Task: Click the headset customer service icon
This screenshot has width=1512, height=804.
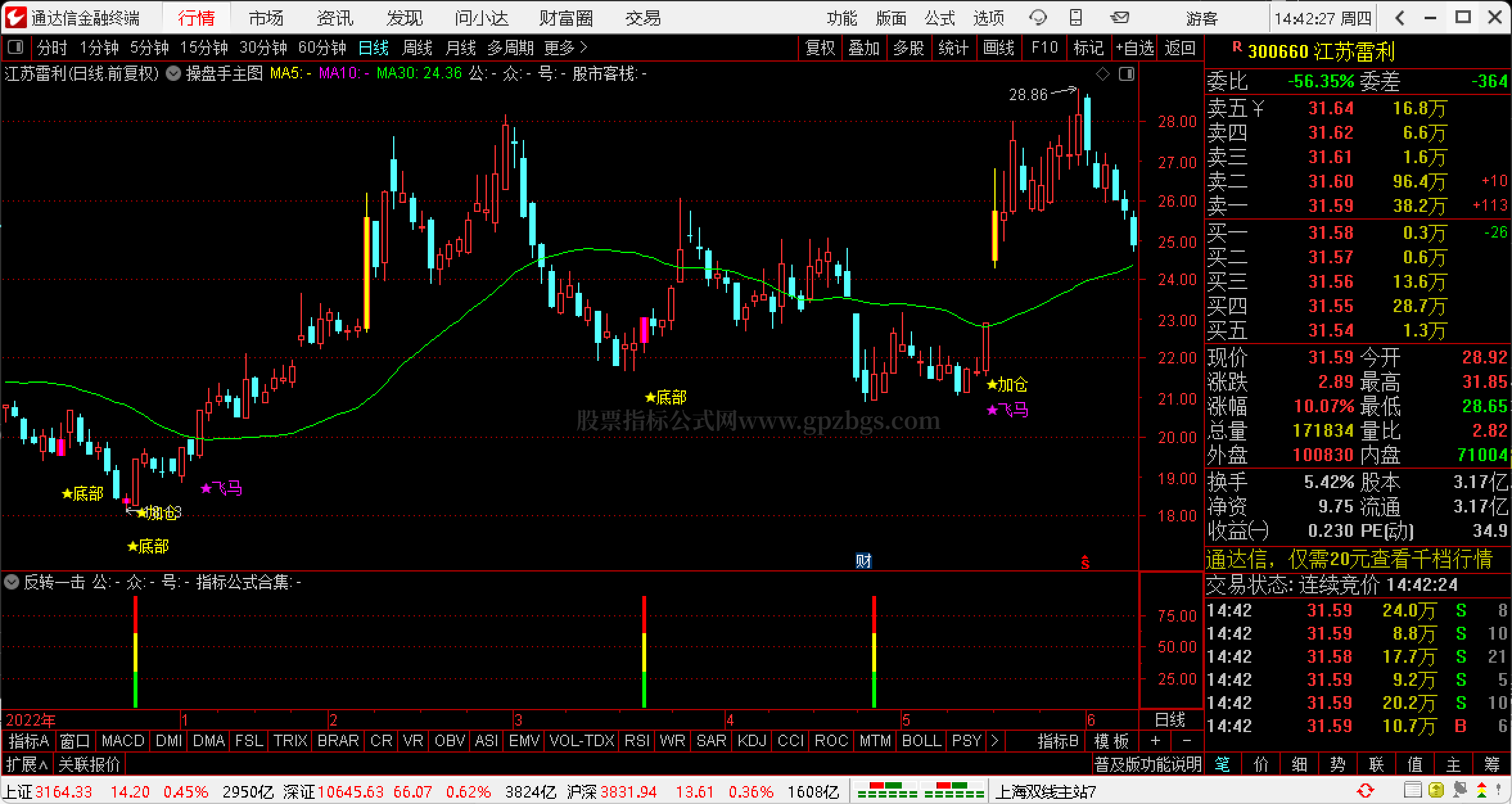Action: point(1037,18)
